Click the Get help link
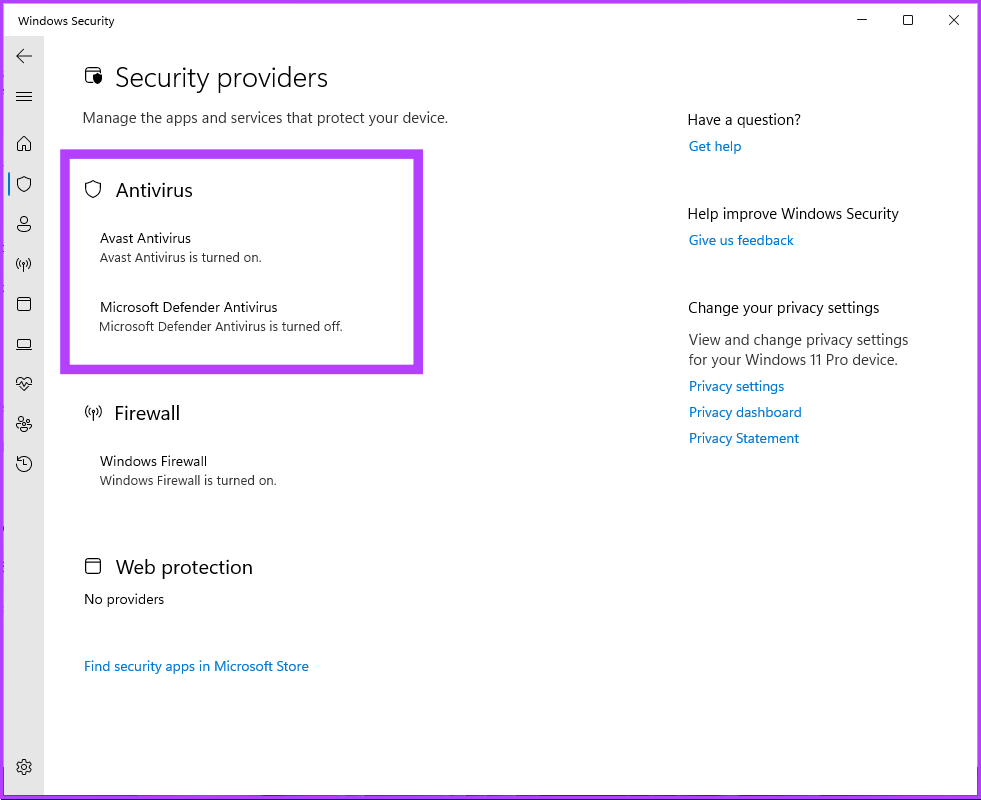Screen dimensions: 981x800 tap(715, 146)
